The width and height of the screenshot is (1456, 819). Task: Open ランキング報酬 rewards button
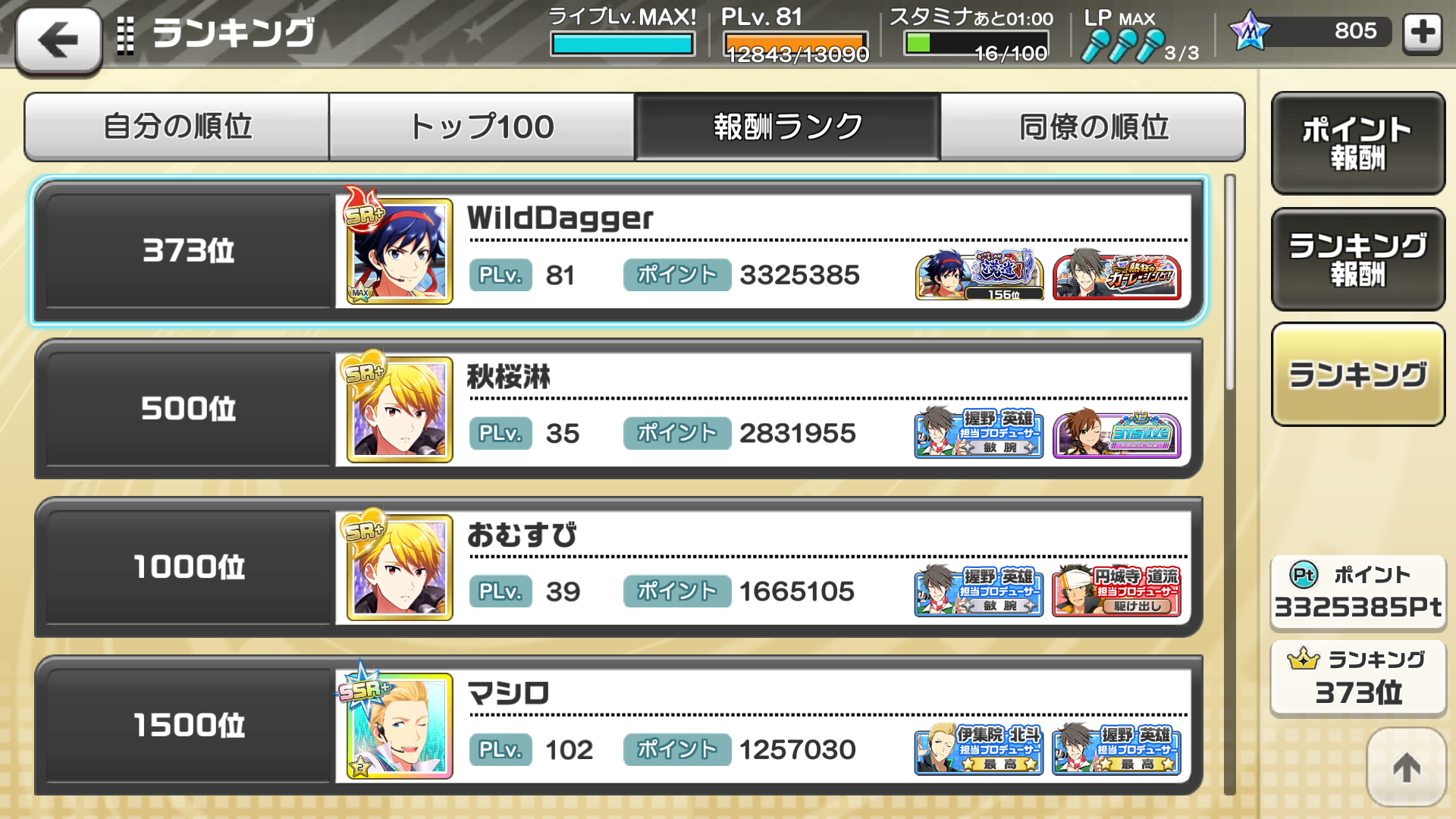click(x=1358, y=259)
